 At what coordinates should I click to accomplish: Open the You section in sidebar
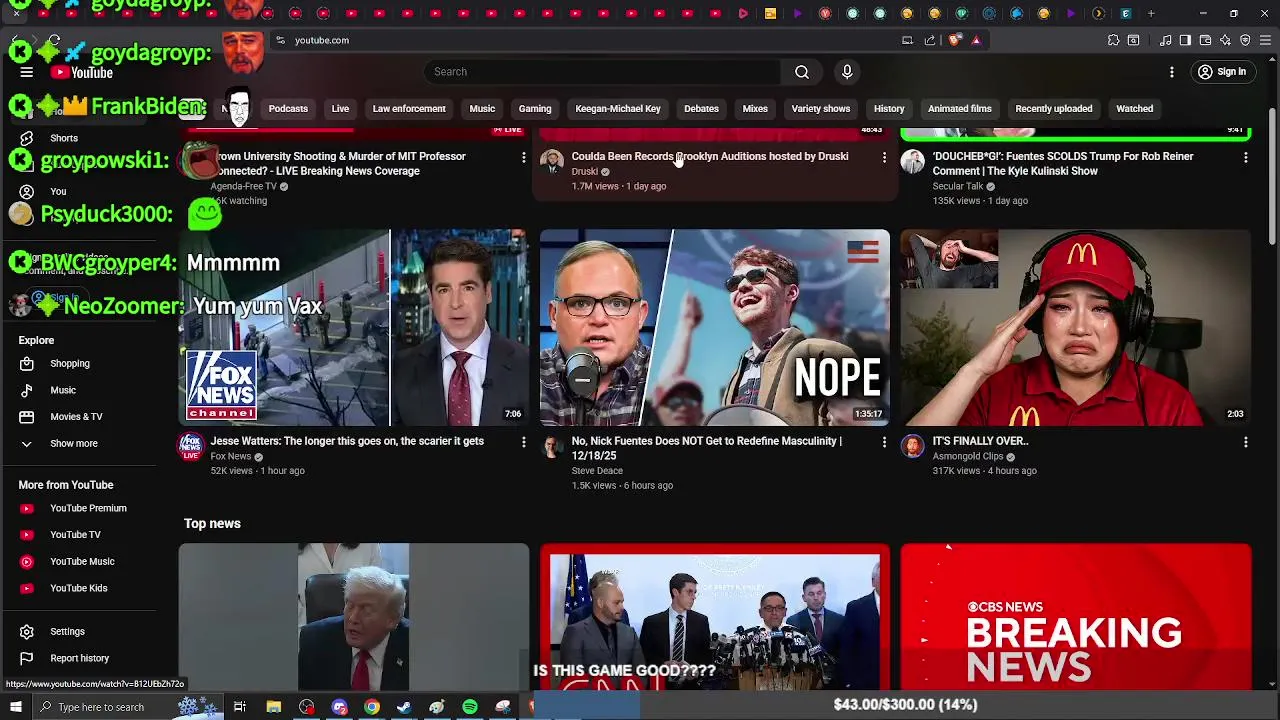point(58,191)
